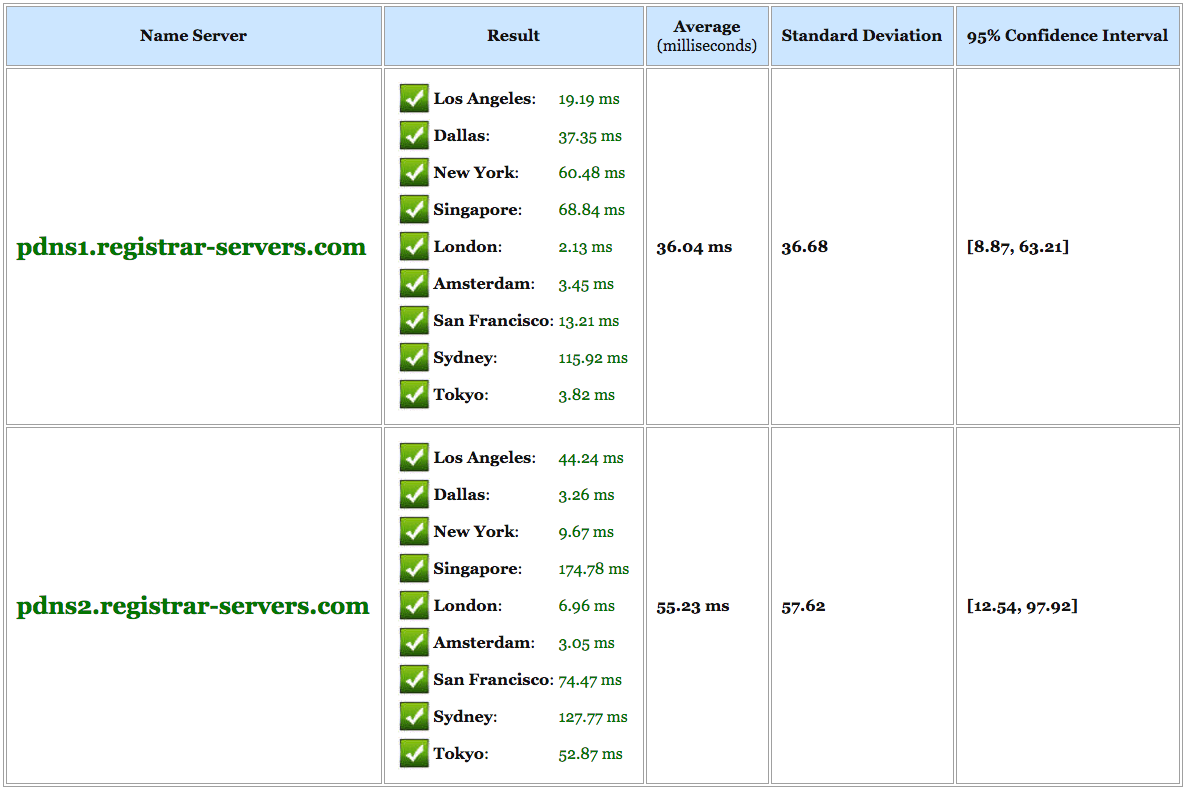
Task: Click the green checkmark for pdns1 Tokyo
Action: [414, 395]
